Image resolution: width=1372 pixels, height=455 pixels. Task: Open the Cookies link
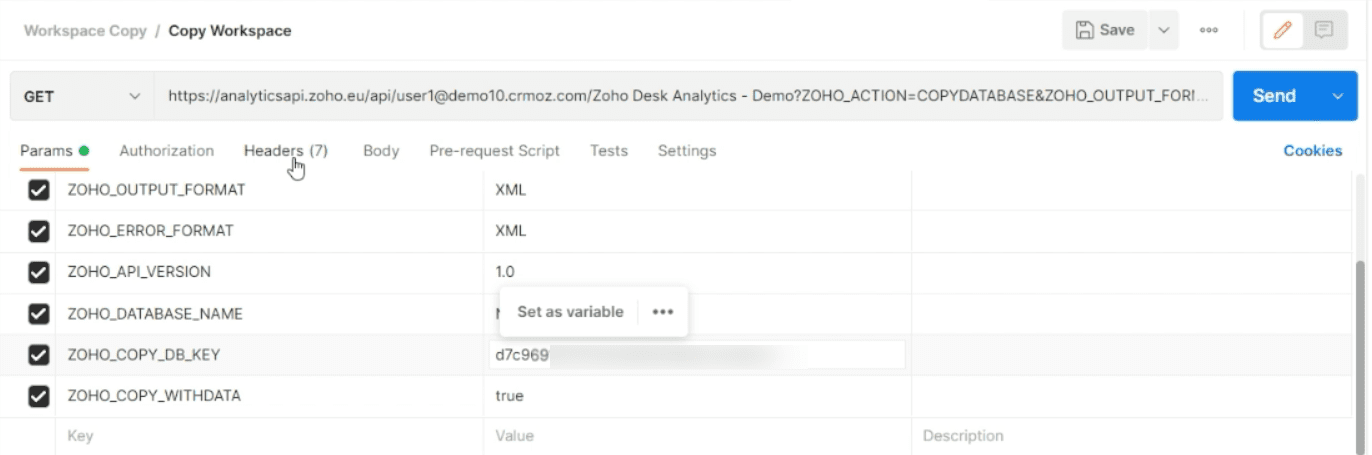[1312, 151]
